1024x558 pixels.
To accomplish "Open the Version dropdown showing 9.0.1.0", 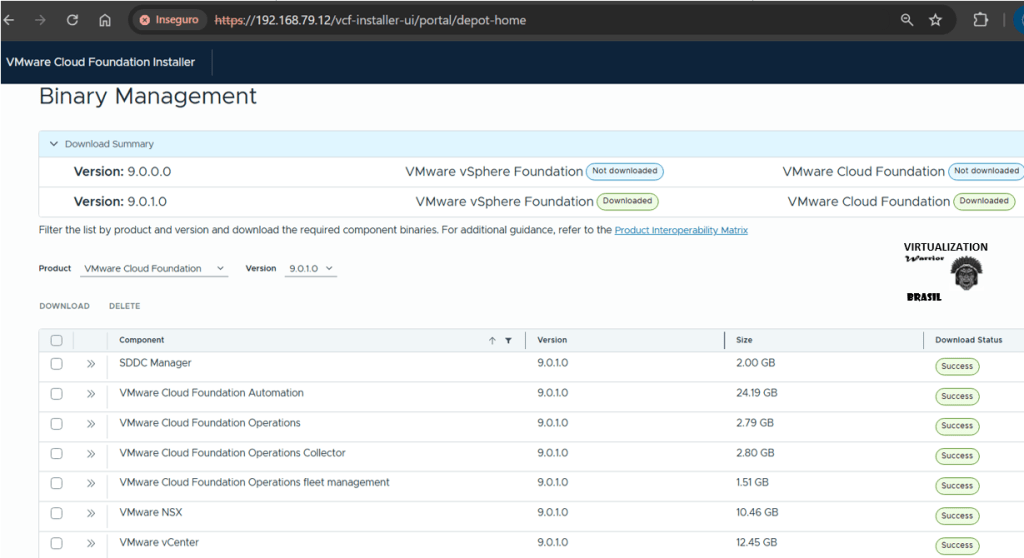I will [310, 269].
